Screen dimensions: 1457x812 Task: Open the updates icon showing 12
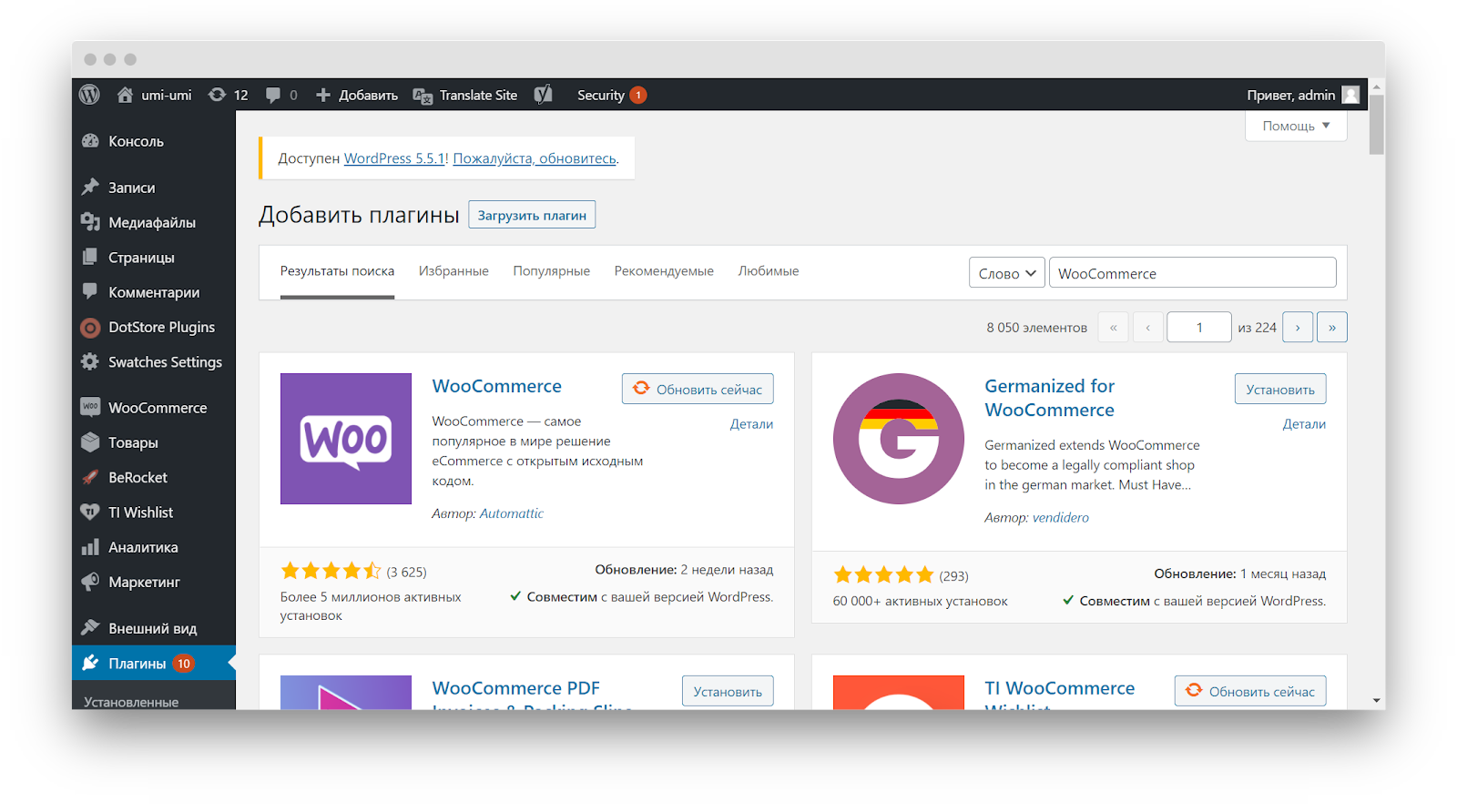point(218,95)
